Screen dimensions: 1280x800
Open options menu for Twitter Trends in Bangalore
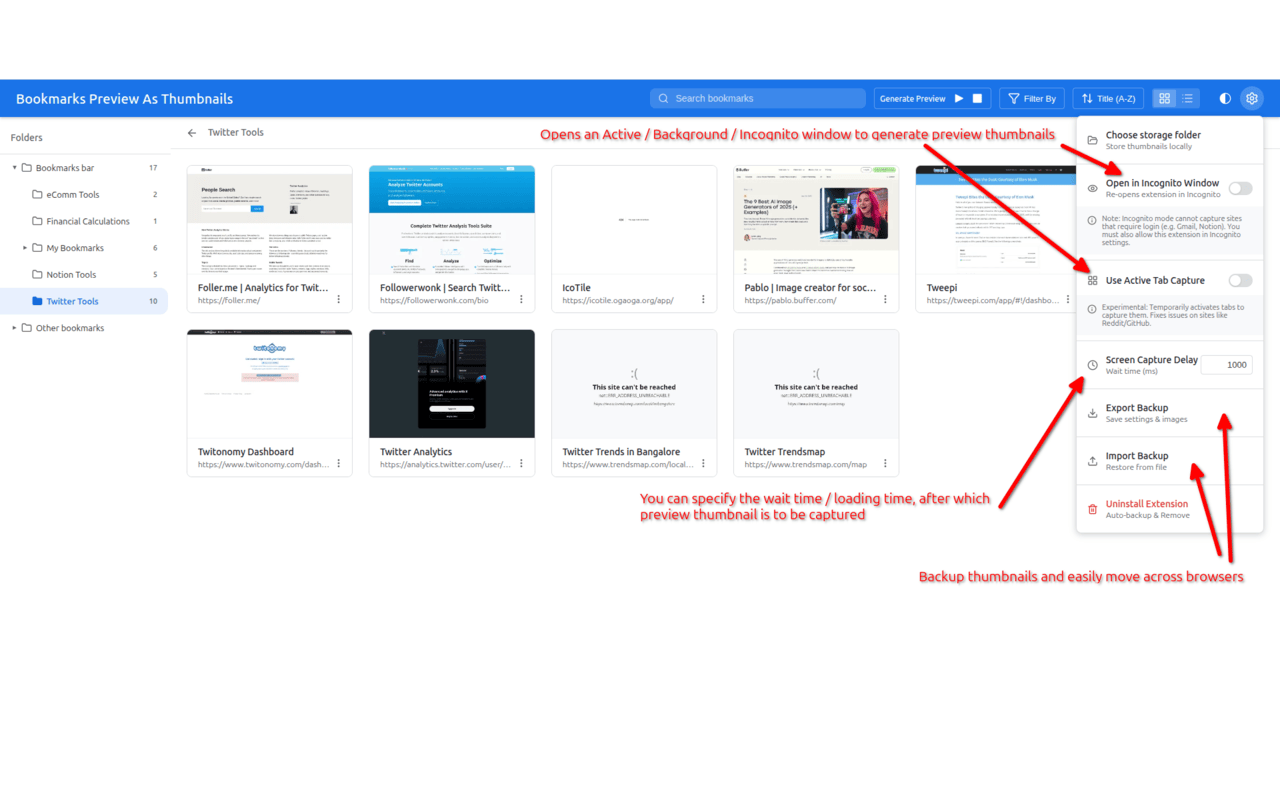(x=703, y=463)
